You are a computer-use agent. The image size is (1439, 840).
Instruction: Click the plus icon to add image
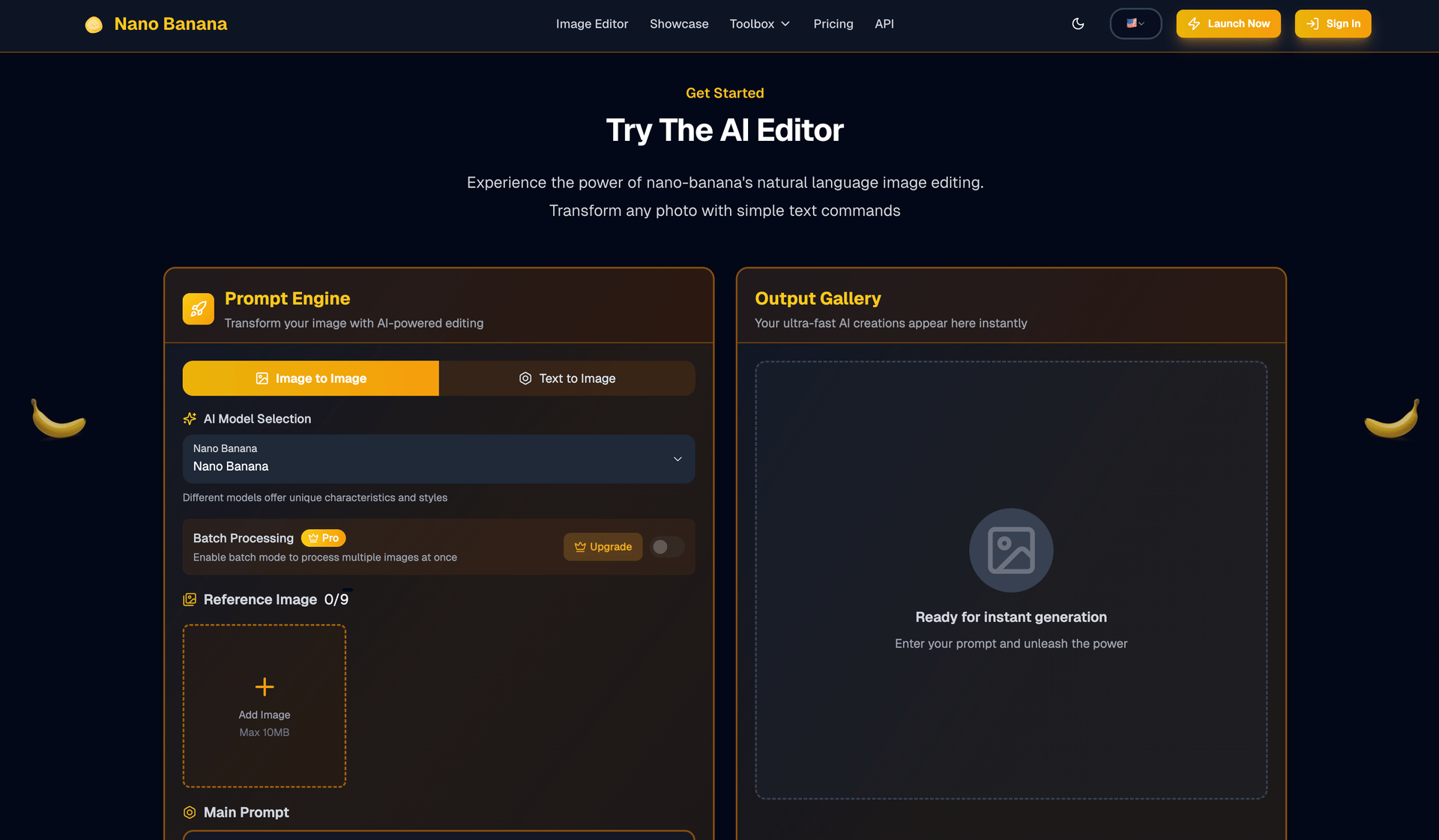[265, 686]
